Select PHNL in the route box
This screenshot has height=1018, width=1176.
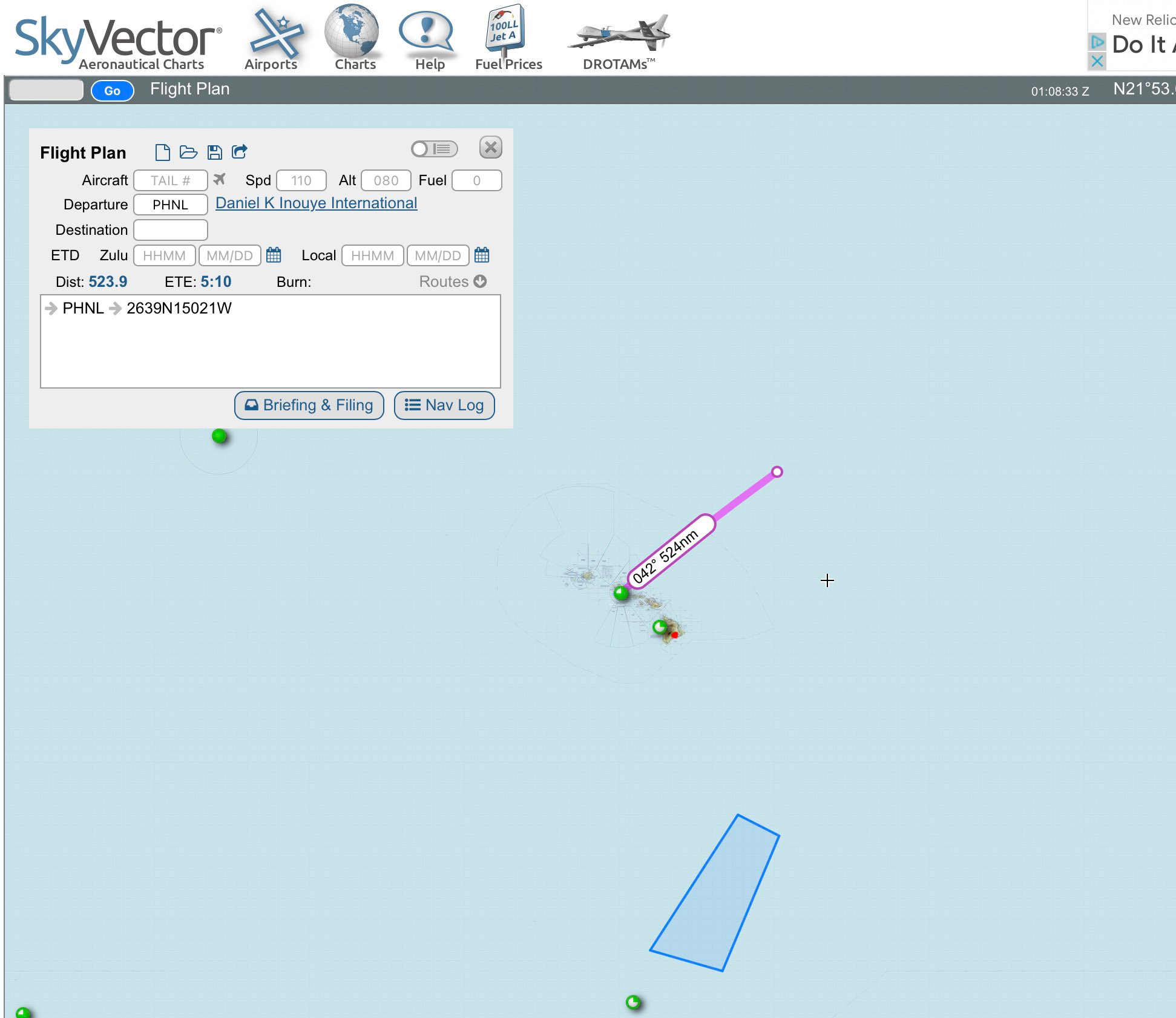click(x=83, y=308)
